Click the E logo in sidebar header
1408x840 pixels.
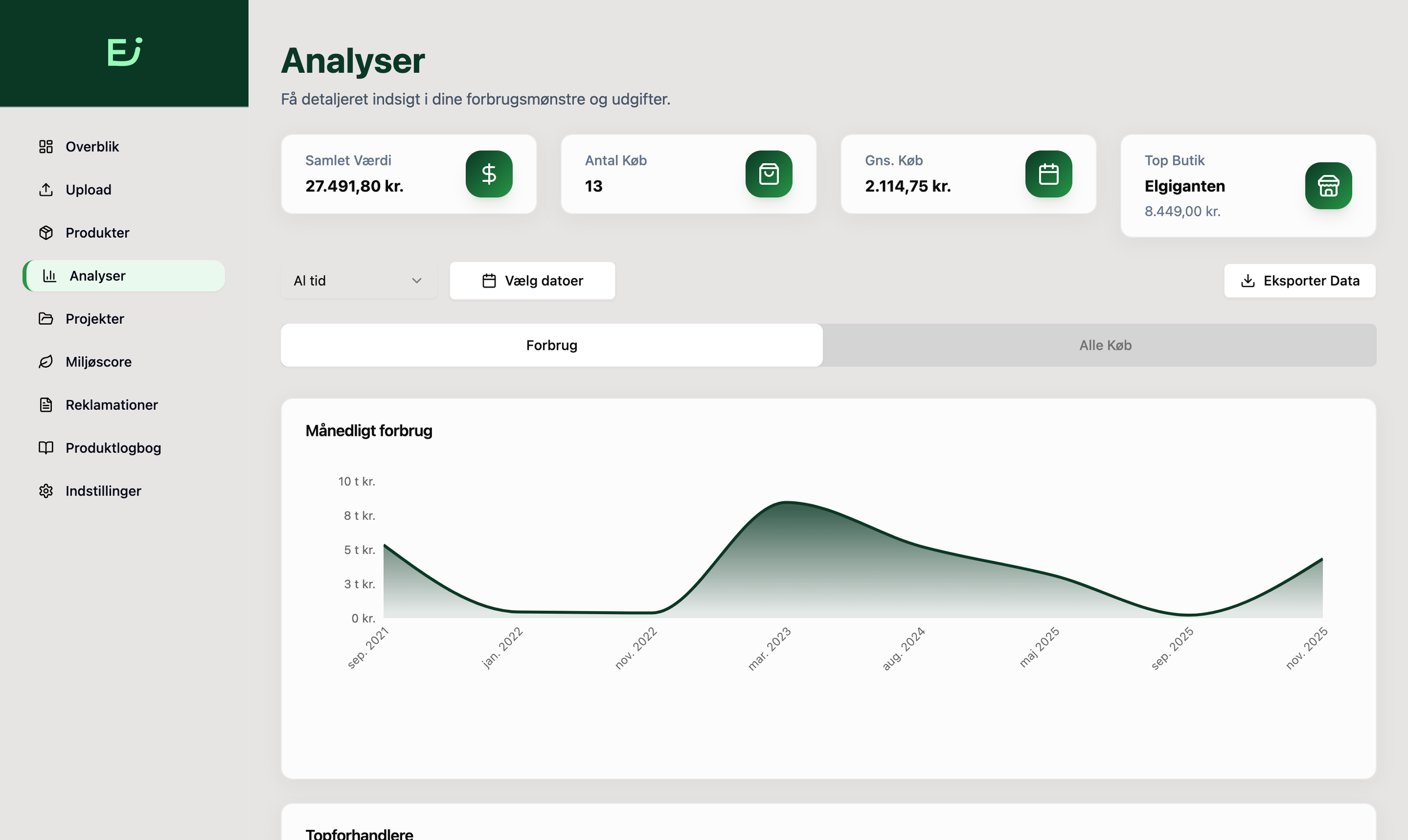pos(124,52)
